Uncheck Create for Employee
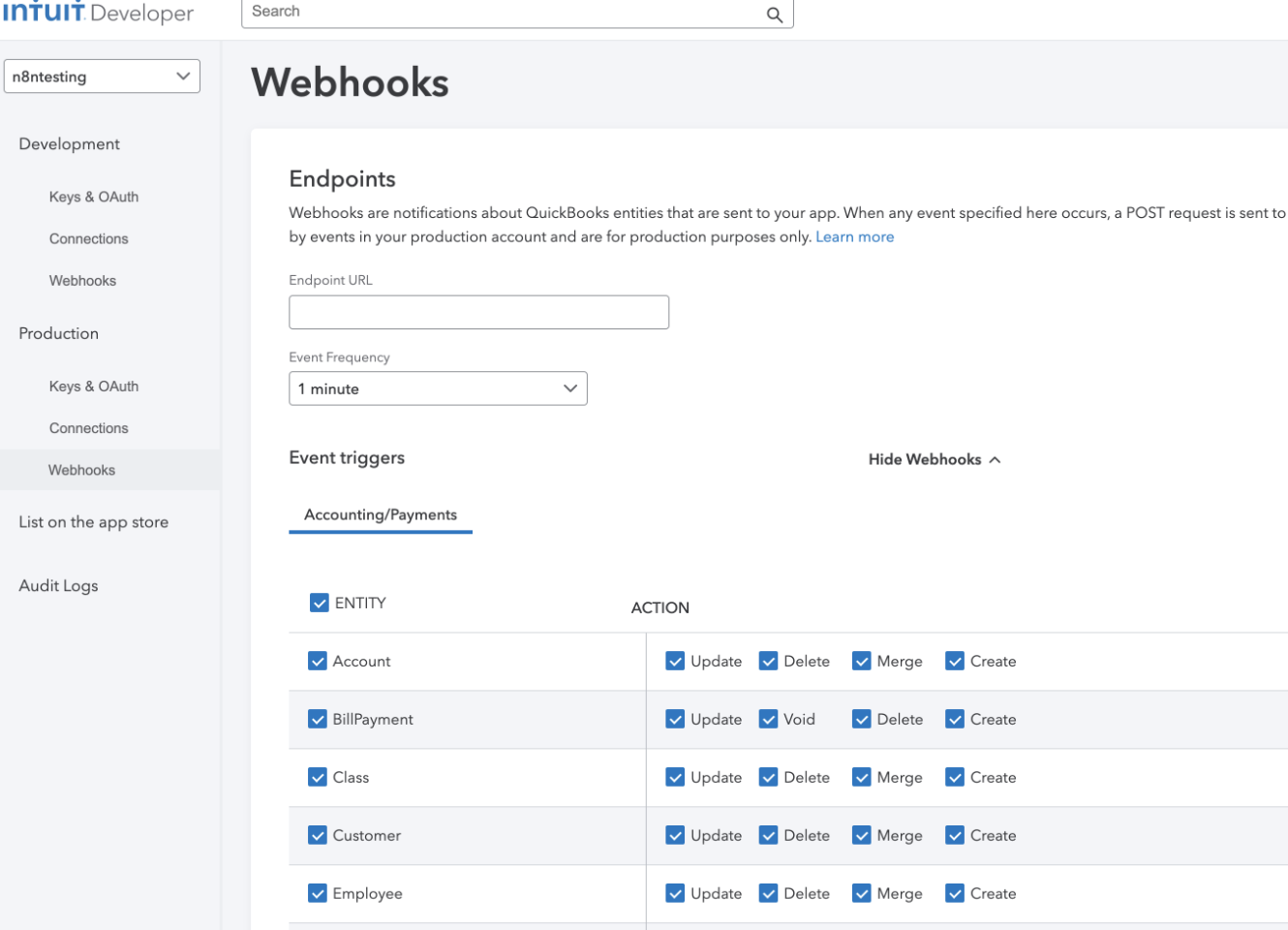 pyautogui.click(x=954, y=893)
